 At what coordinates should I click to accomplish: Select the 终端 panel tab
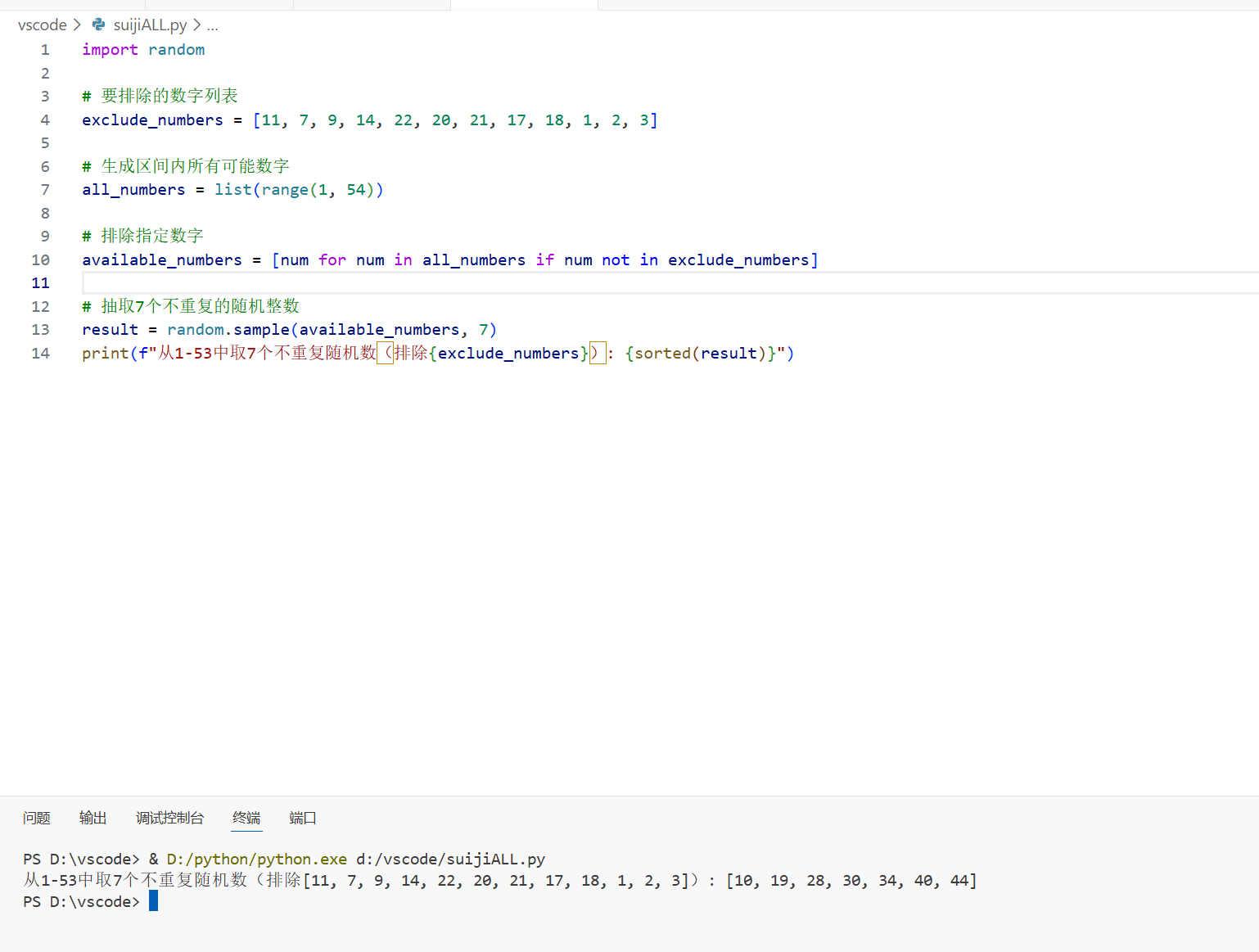[246, 818]
